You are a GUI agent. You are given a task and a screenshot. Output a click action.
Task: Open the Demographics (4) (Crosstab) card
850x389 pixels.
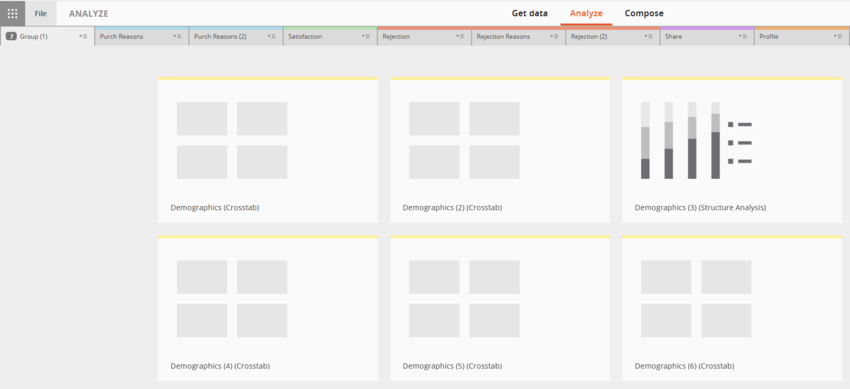268,308
